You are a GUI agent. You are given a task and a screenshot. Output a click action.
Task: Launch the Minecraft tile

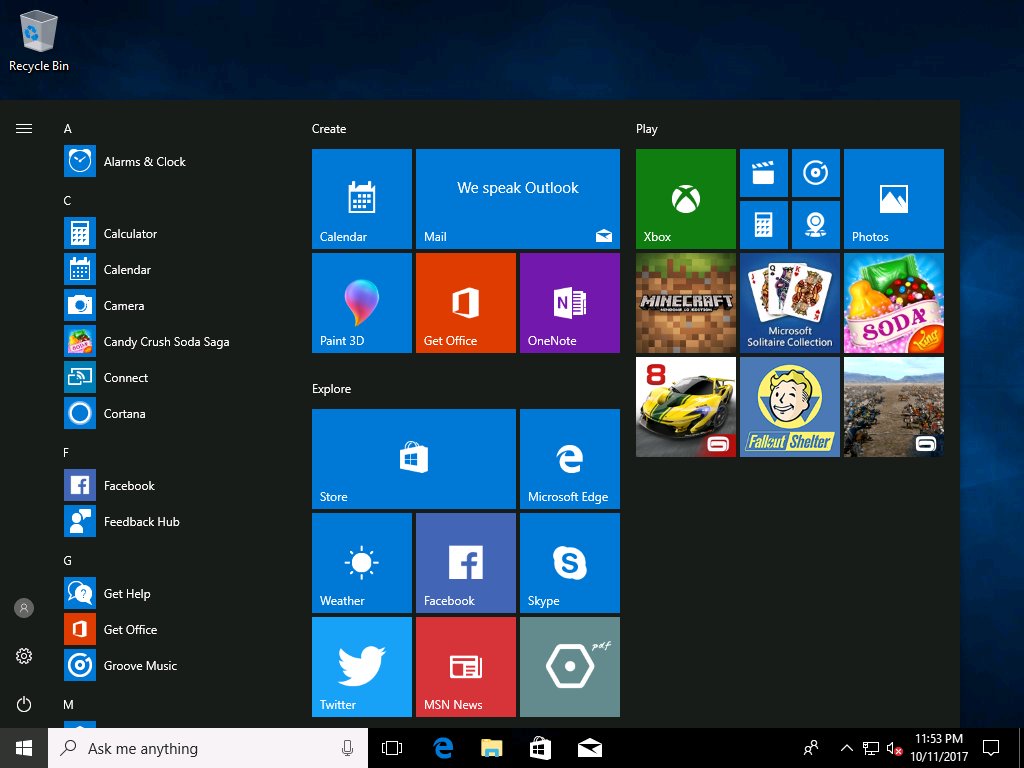686,303
